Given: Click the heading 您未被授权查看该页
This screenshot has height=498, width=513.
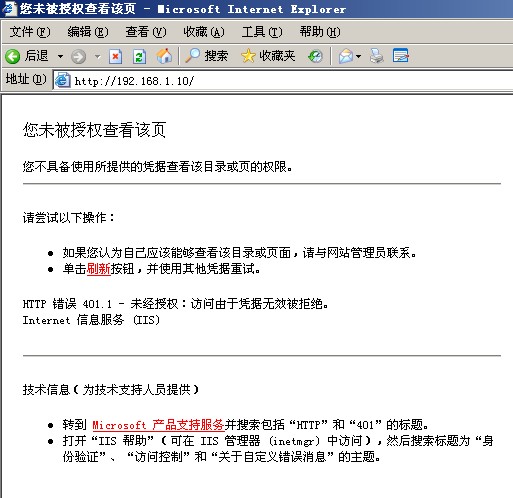Looking at the screenshot, I should click(94, 130).
